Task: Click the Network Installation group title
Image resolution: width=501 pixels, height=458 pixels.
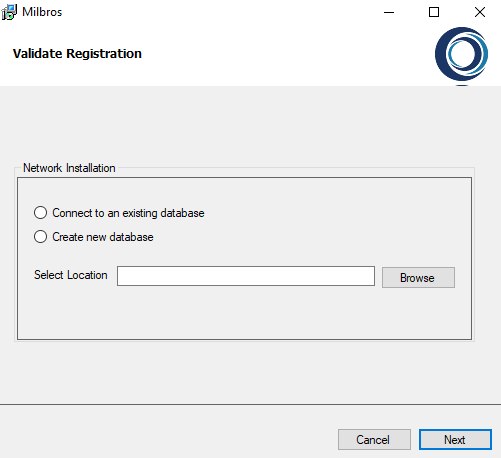Action: (x=69, y=168)
